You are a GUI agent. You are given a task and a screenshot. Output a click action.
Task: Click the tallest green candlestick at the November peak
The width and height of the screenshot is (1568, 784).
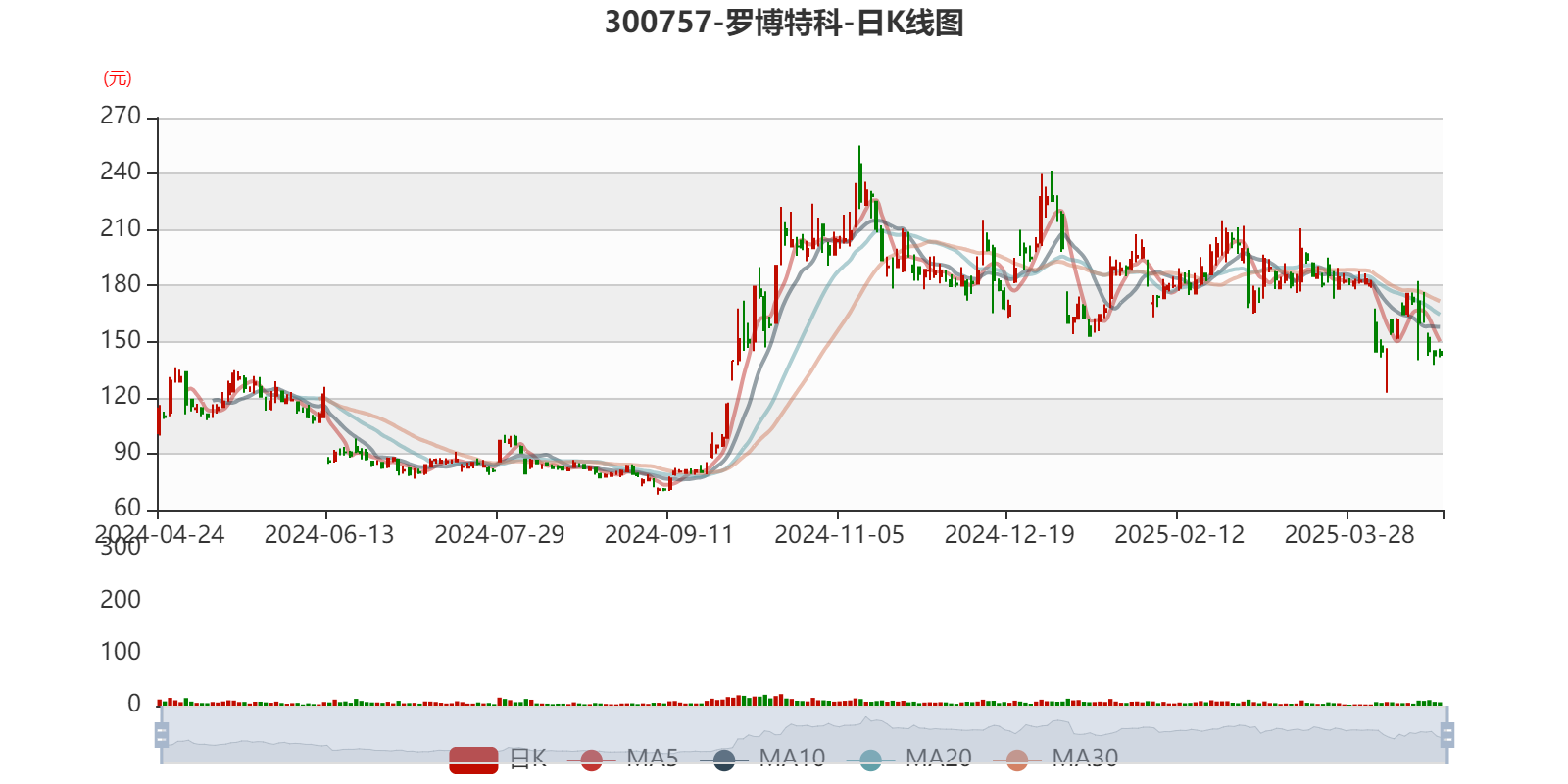[x=859, y=176]
